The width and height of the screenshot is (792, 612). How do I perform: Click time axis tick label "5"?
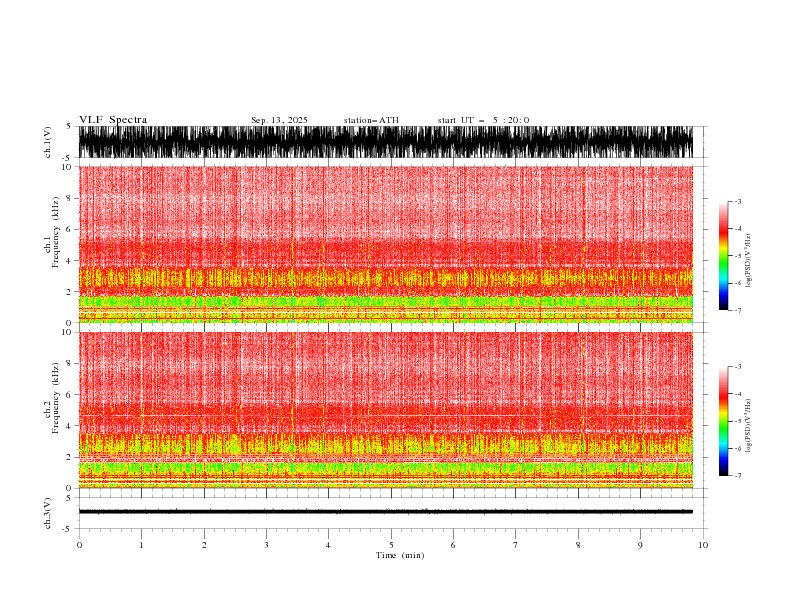[x=391, y=545]
